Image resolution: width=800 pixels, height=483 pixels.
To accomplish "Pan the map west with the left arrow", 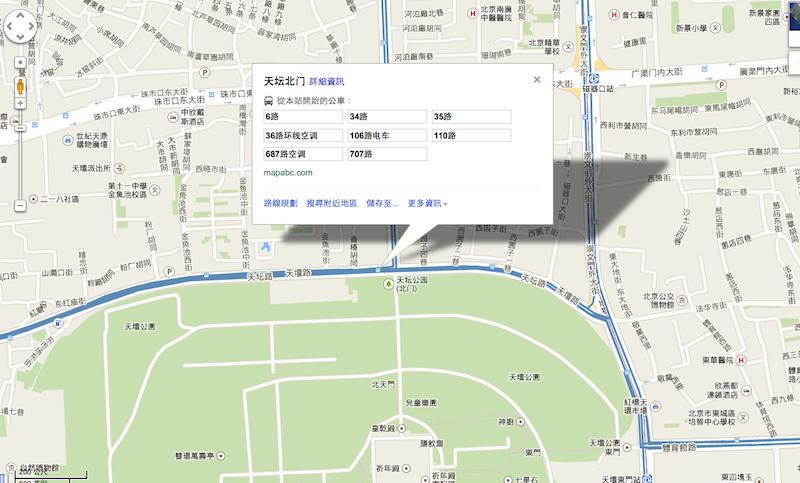I will point(10,26).
